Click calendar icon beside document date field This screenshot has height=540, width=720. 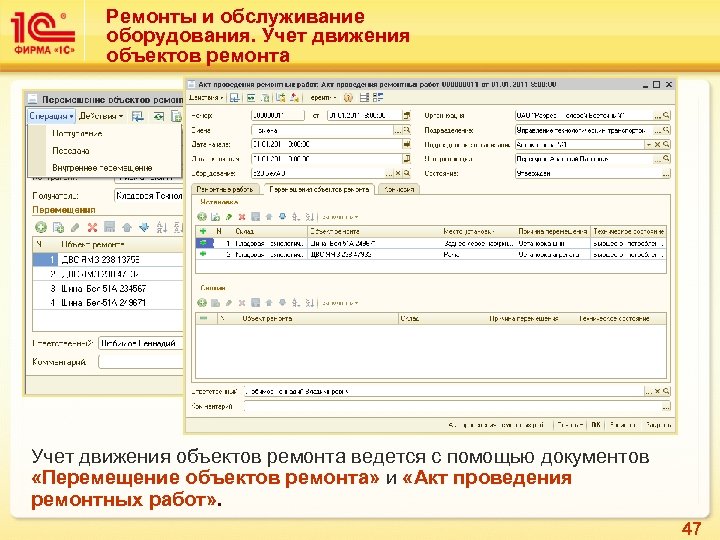pos(406,115)
